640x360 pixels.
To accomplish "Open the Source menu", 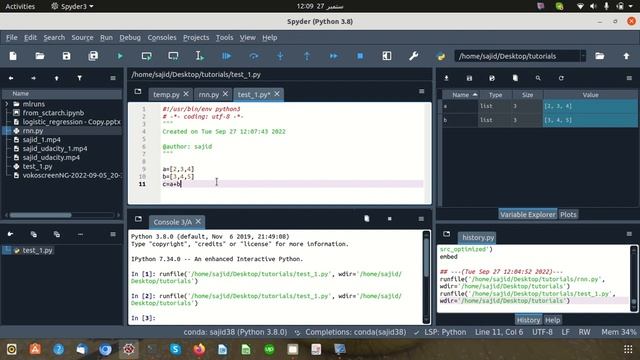I will pos(82,38).
